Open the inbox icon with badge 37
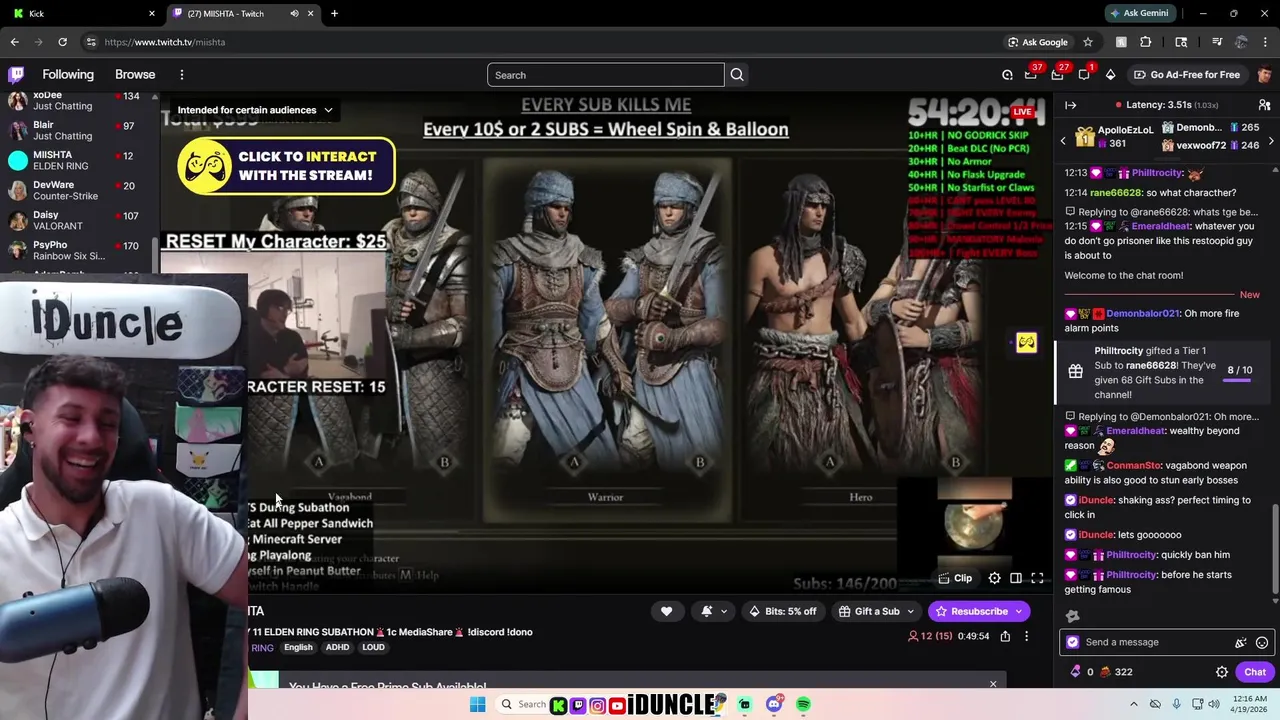1280x720 pixels. click(1031, 75)
